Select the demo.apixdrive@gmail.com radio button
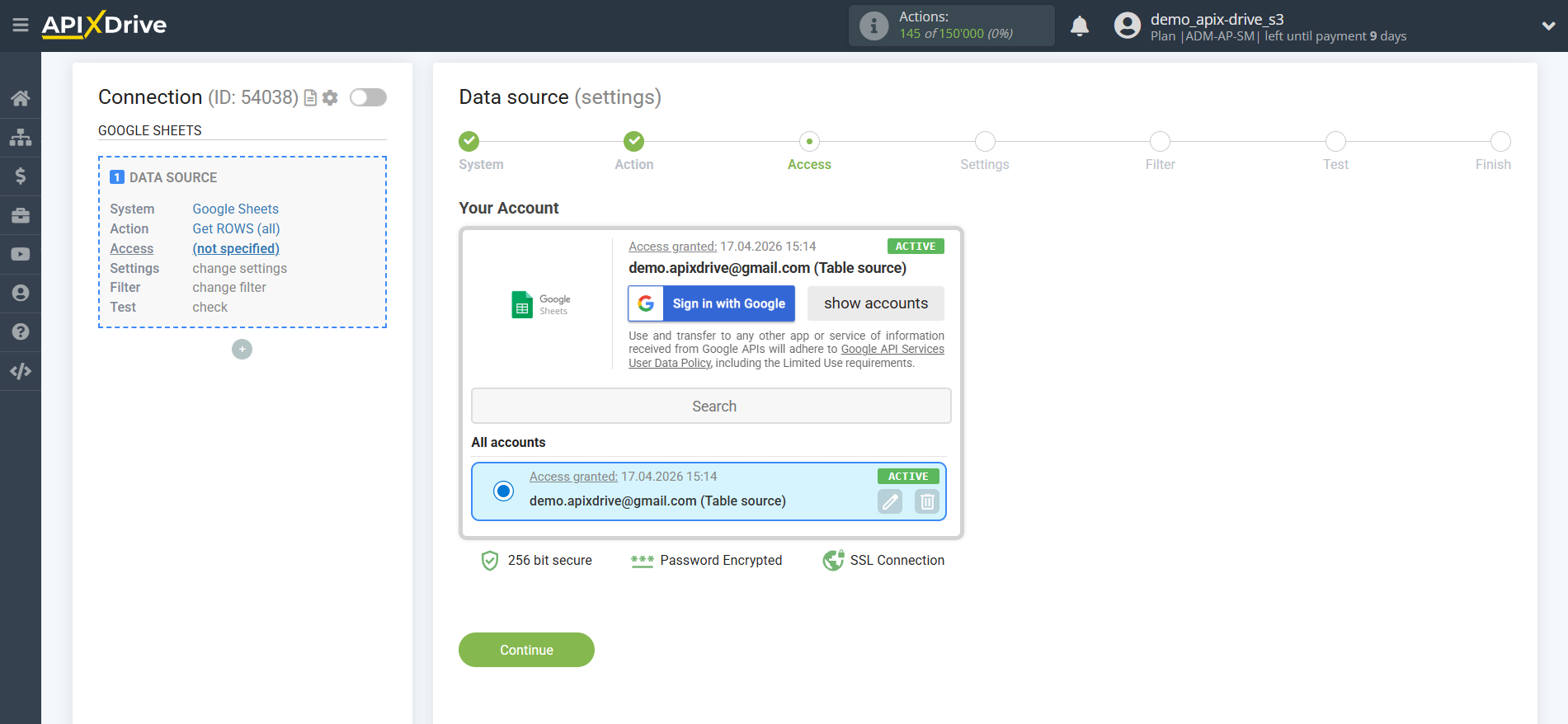This screenshot has width=1568, height=724. click(x=503, y=491)
